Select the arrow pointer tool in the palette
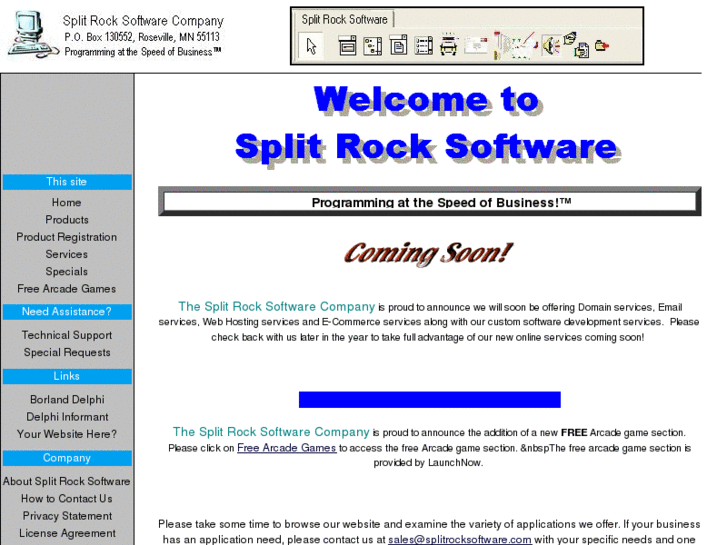This screenshot has width=727, height=545. click(x=311, y=46)
